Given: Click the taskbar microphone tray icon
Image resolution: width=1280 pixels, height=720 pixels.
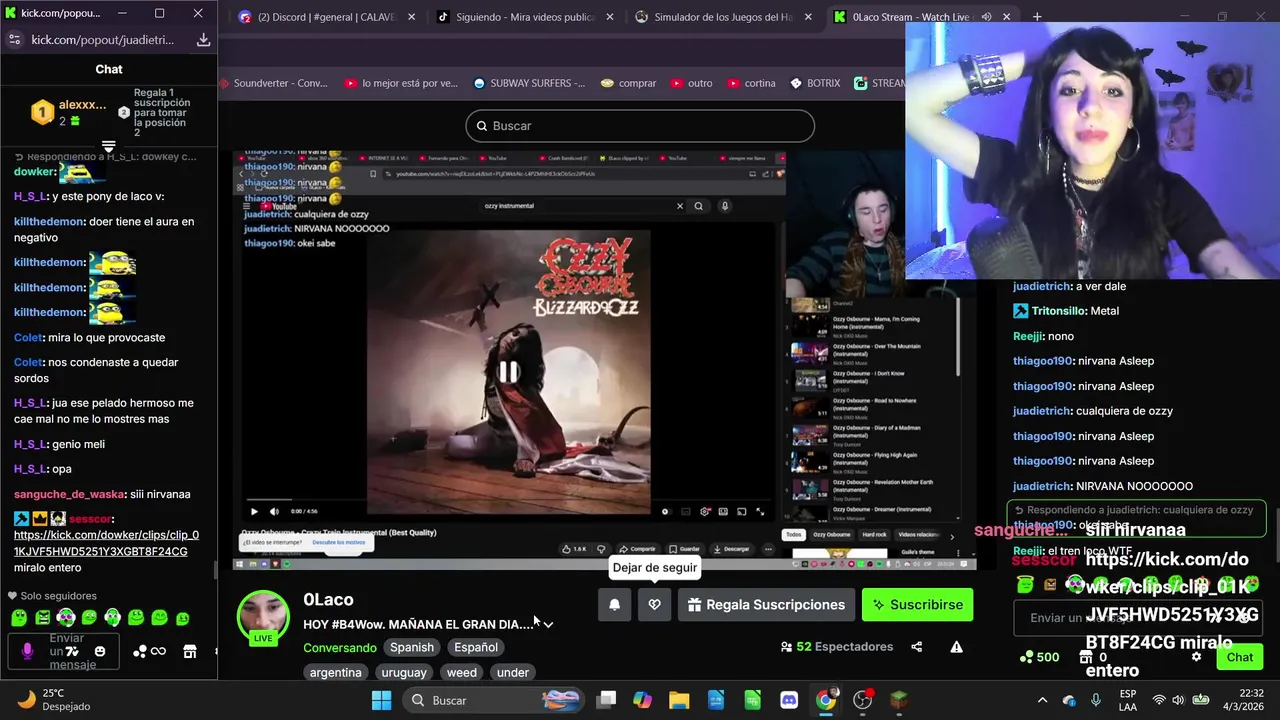Looking at the screenshot, I should (x=1096, y=700).
